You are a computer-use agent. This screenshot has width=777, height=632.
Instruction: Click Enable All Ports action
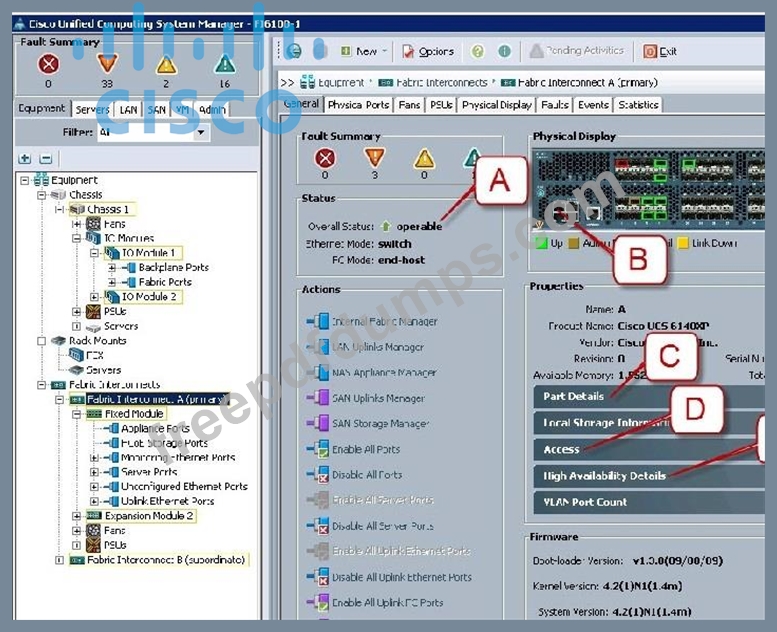pyautogui.click(x=353, y=449)
